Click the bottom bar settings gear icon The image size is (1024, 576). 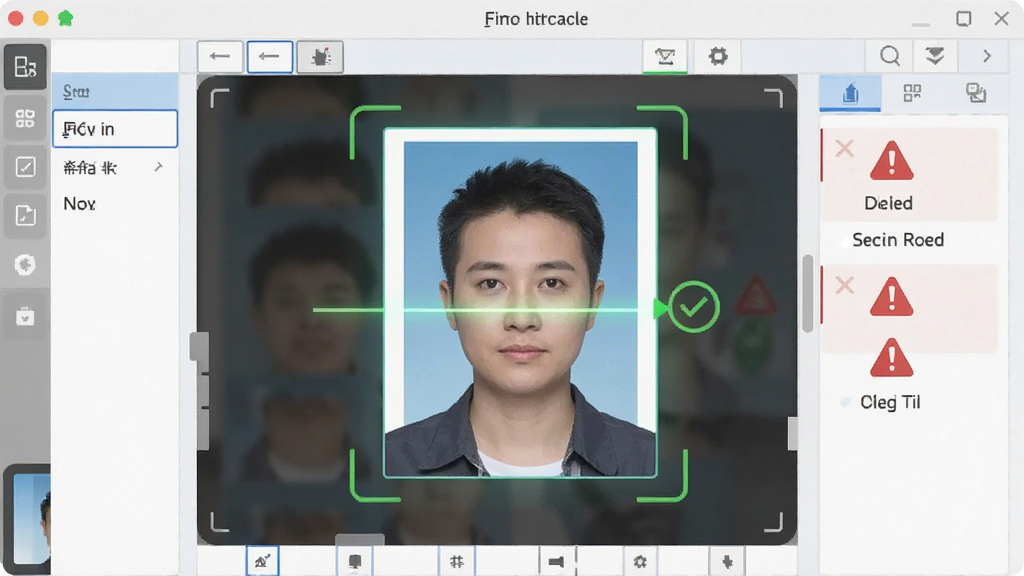coord(640,562)
